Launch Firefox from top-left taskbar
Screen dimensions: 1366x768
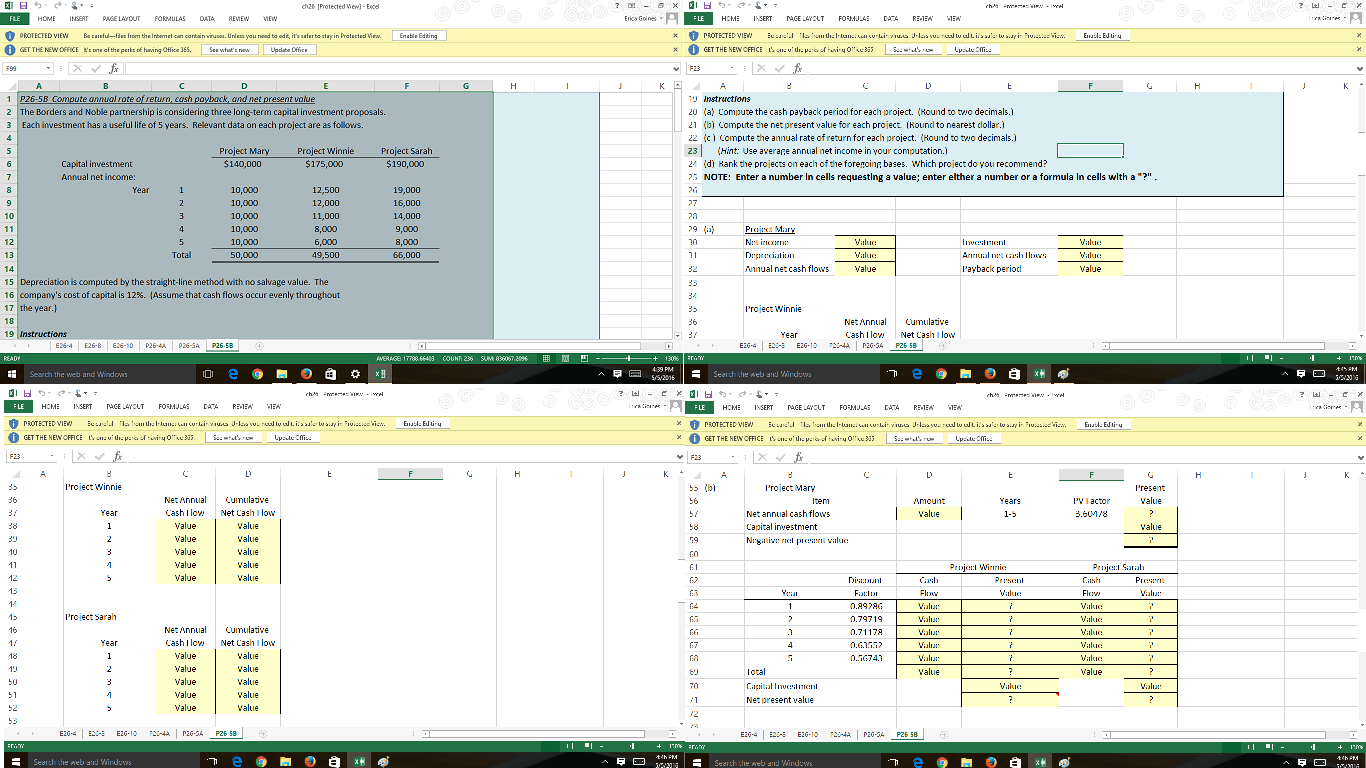click(x=305, y=374)
